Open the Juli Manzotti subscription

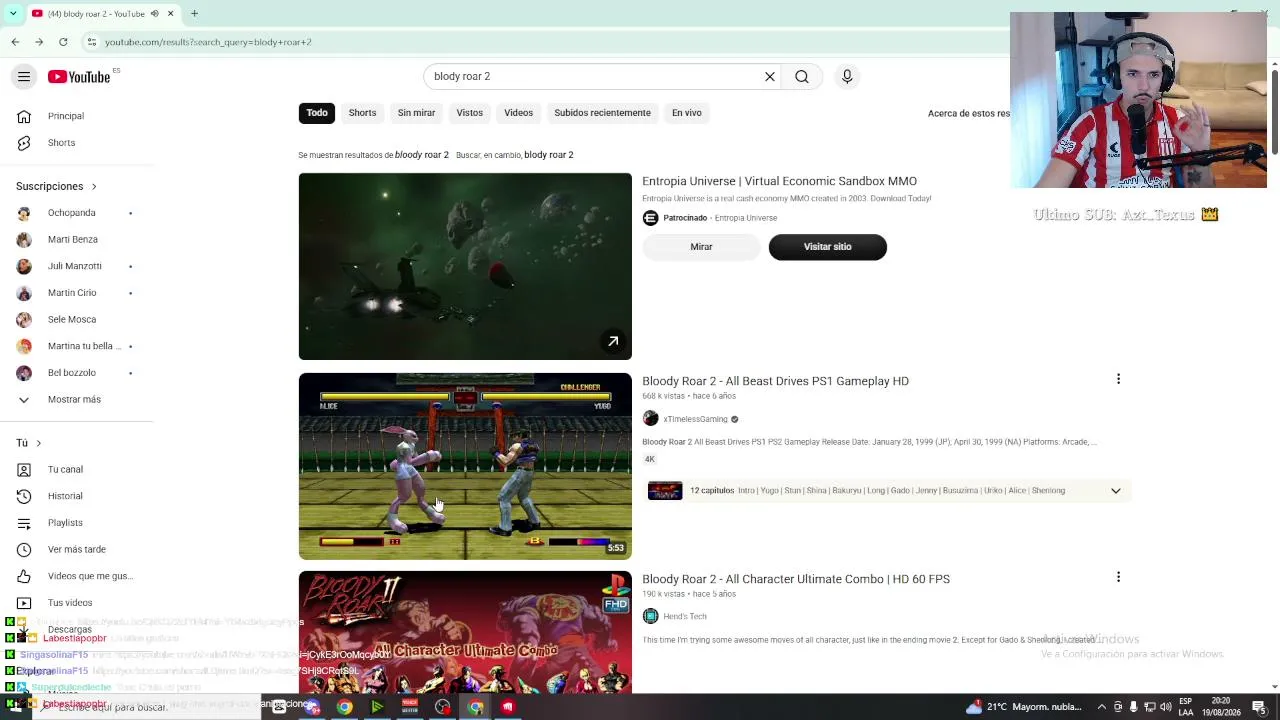point(75,266)
